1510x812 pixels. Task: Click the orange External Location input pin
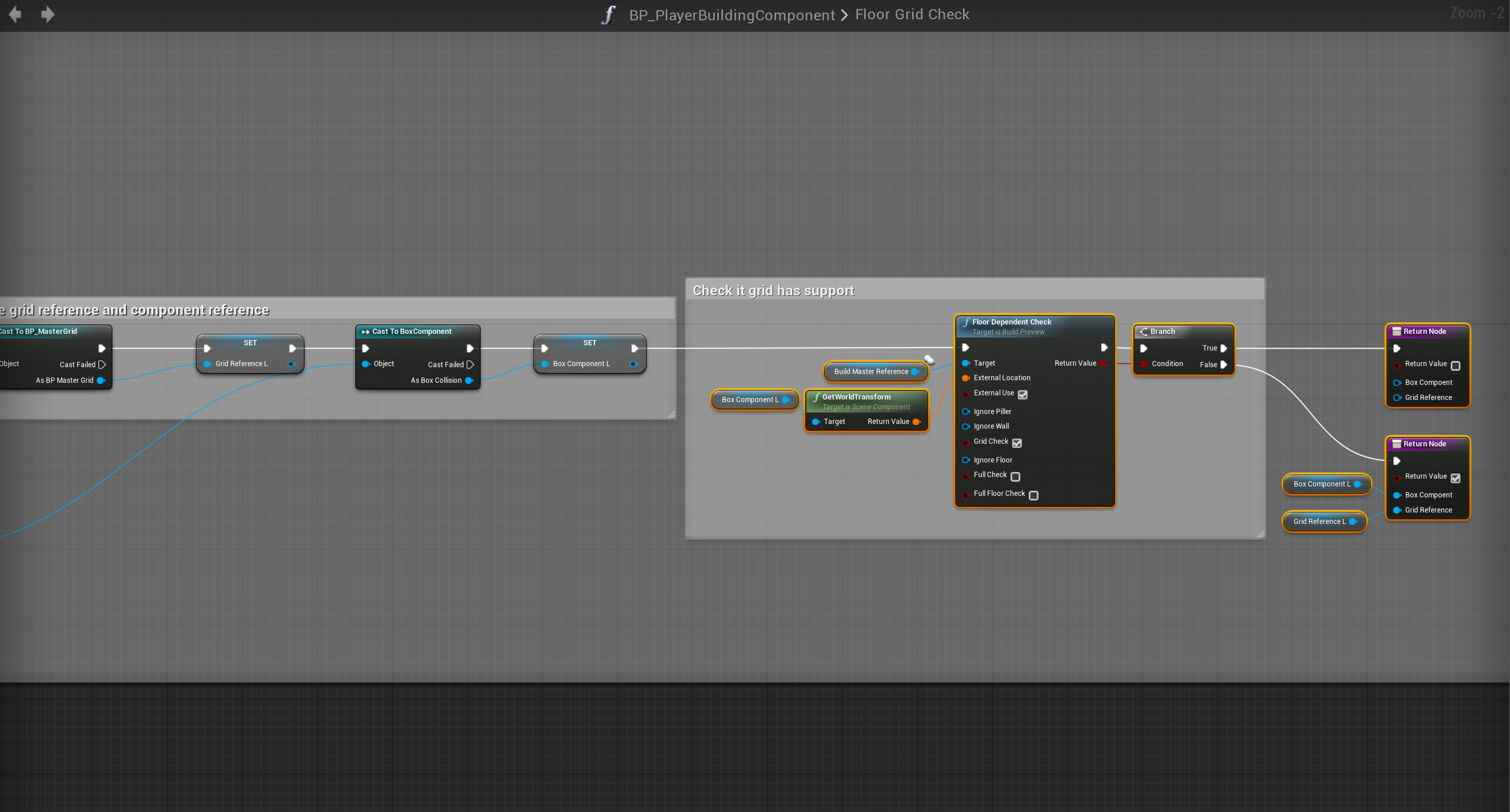click(x=966, y=378)
